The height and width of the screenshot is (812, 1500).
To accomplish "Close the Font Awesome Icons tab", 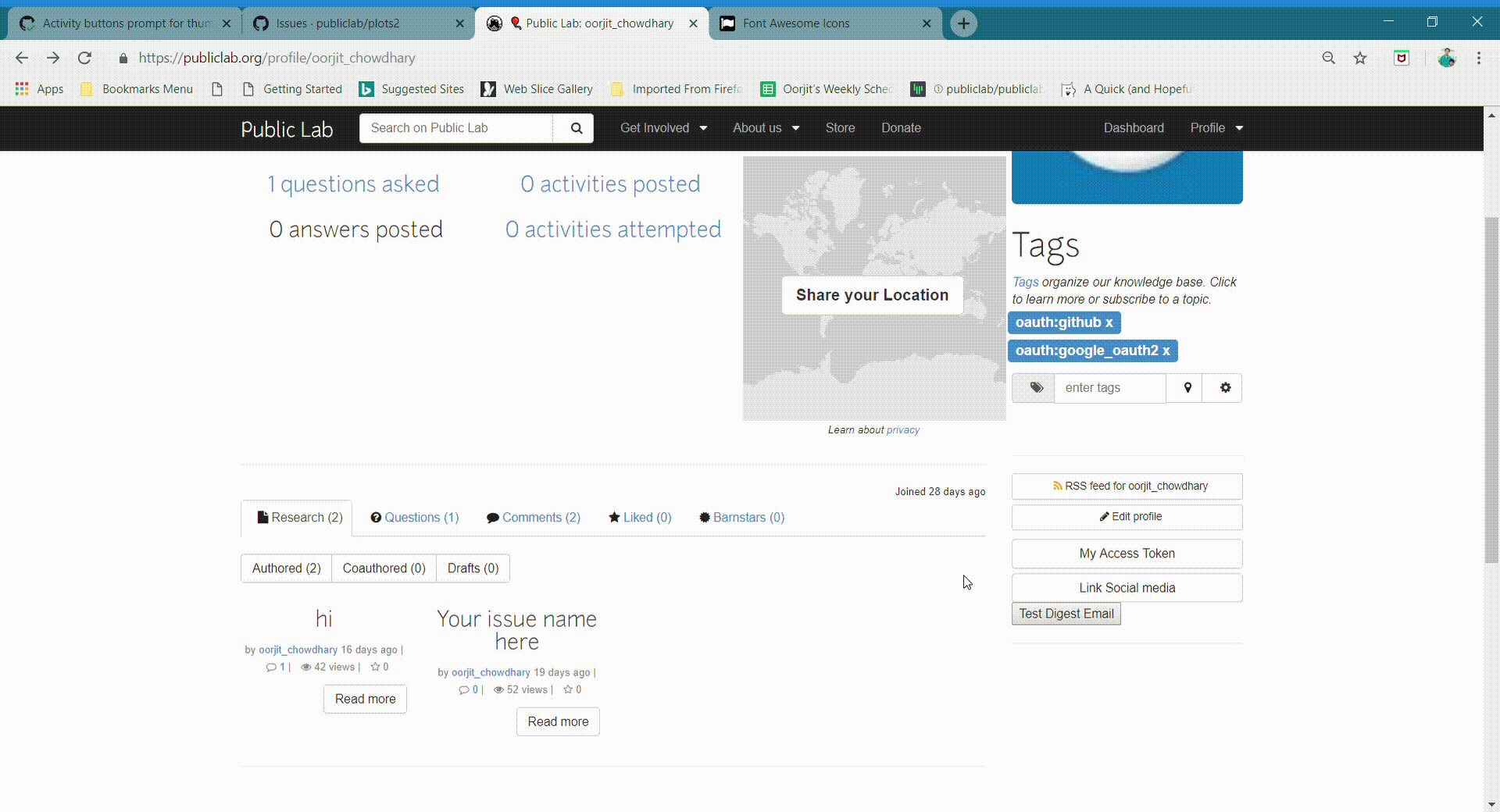I will [926, 23].
